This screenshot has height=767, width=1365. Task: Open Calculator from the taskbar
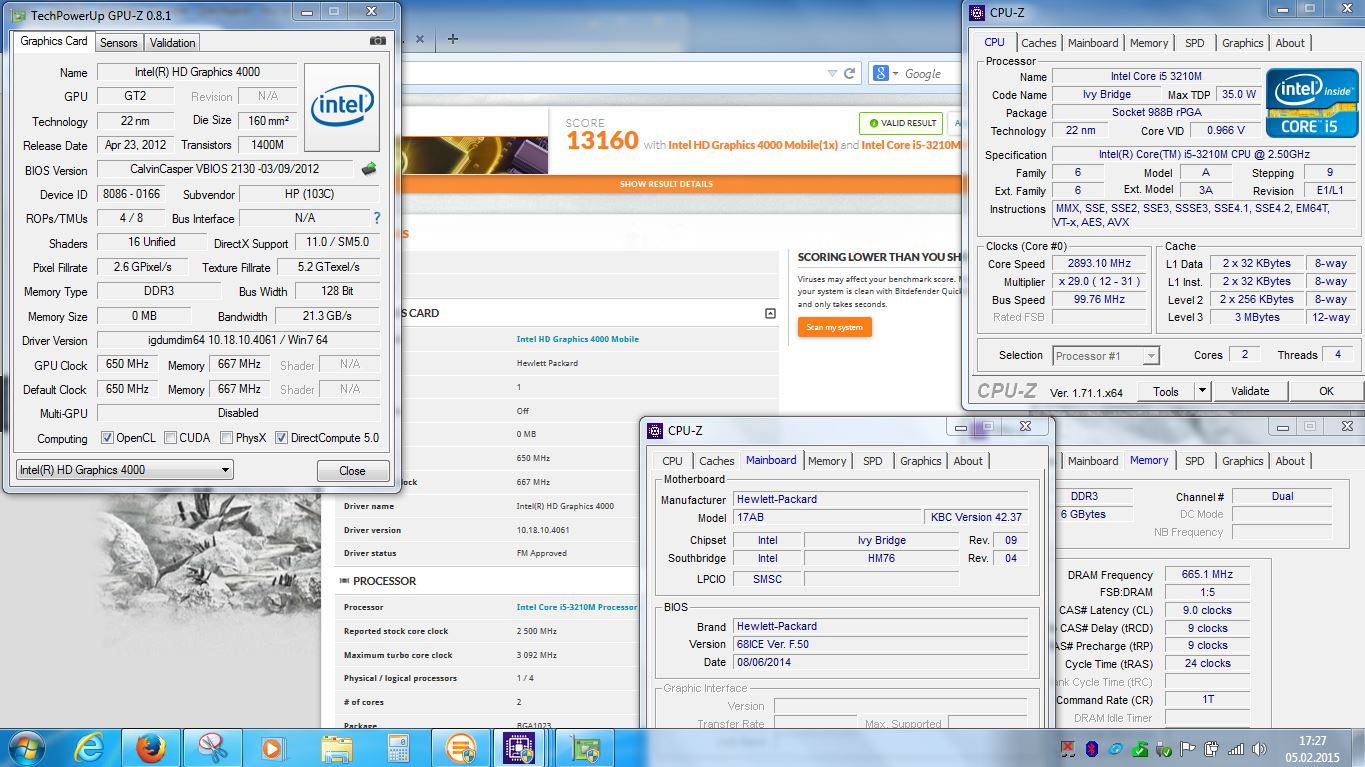pos(398,748)
